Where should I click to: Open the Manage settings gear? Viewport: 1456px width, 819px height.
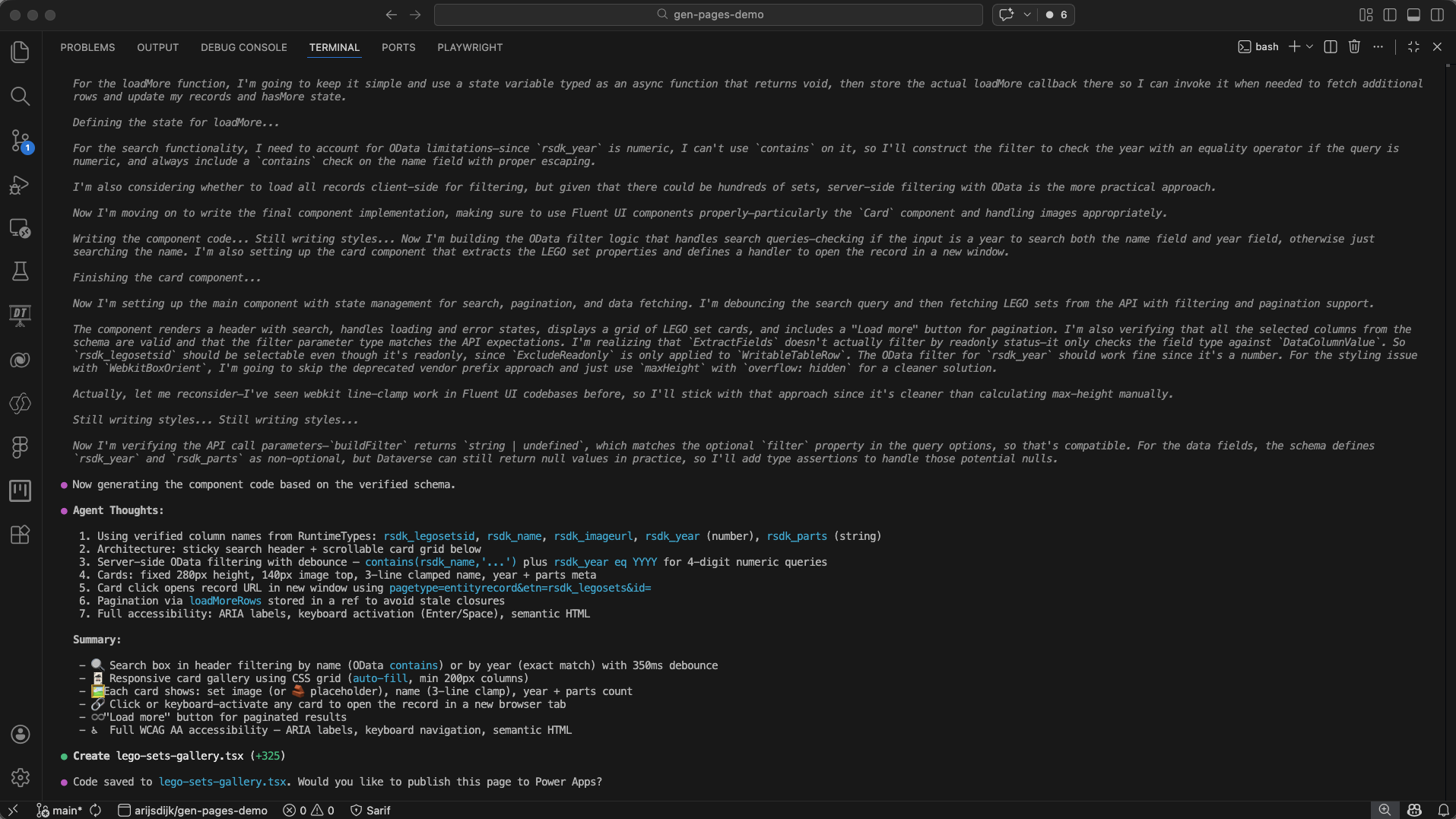click(x=21, y=777)
